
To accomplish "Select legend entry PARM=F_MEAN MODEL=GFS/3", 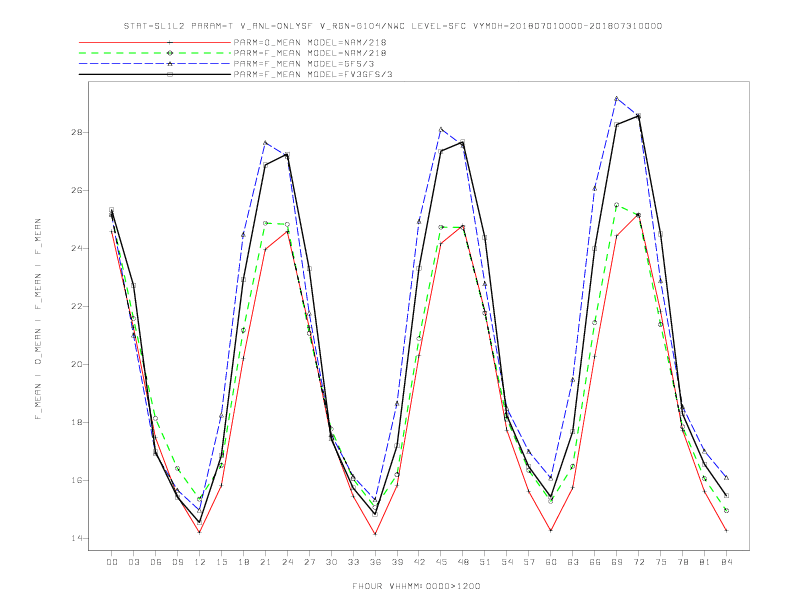I will pos(304,64).
